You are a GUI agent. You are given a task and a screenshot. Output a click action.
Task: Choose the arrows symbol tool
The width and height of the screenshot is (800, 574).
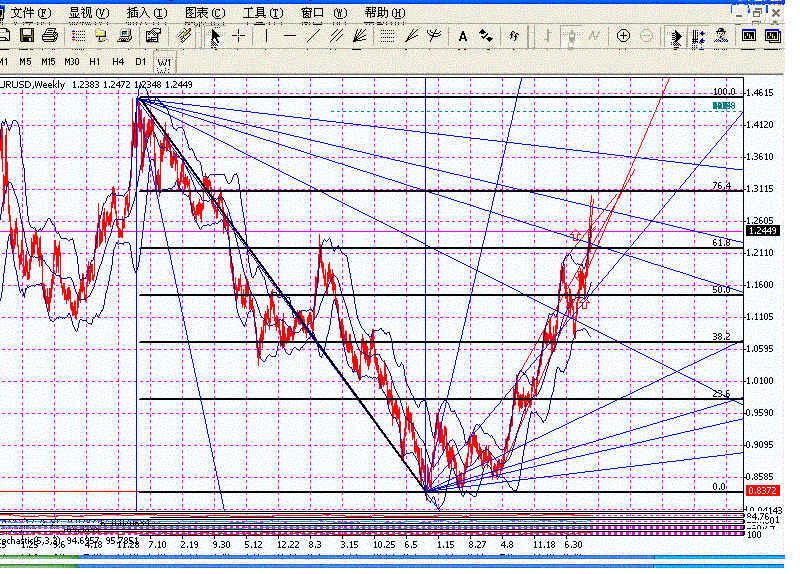[487, 36]
